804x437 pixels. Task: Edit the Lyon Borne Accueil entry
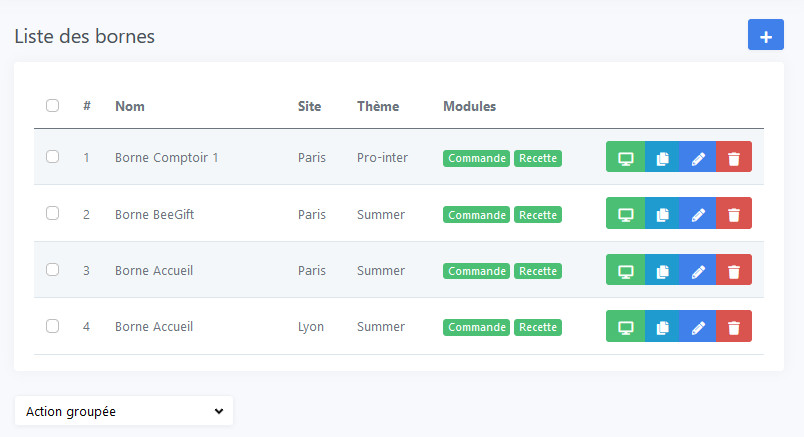698,326
